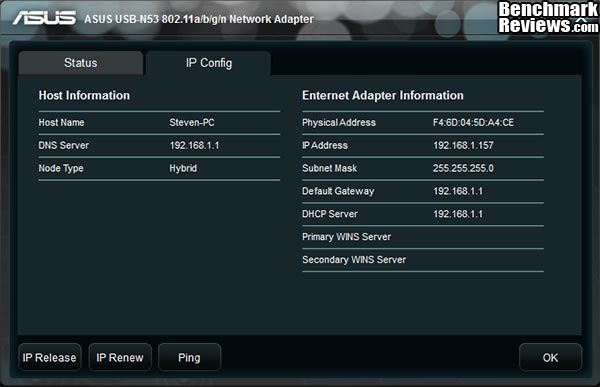600x387 pixels.
Task: Select the DHCP Server value 192.168.1.1
Action: point(458,214)
